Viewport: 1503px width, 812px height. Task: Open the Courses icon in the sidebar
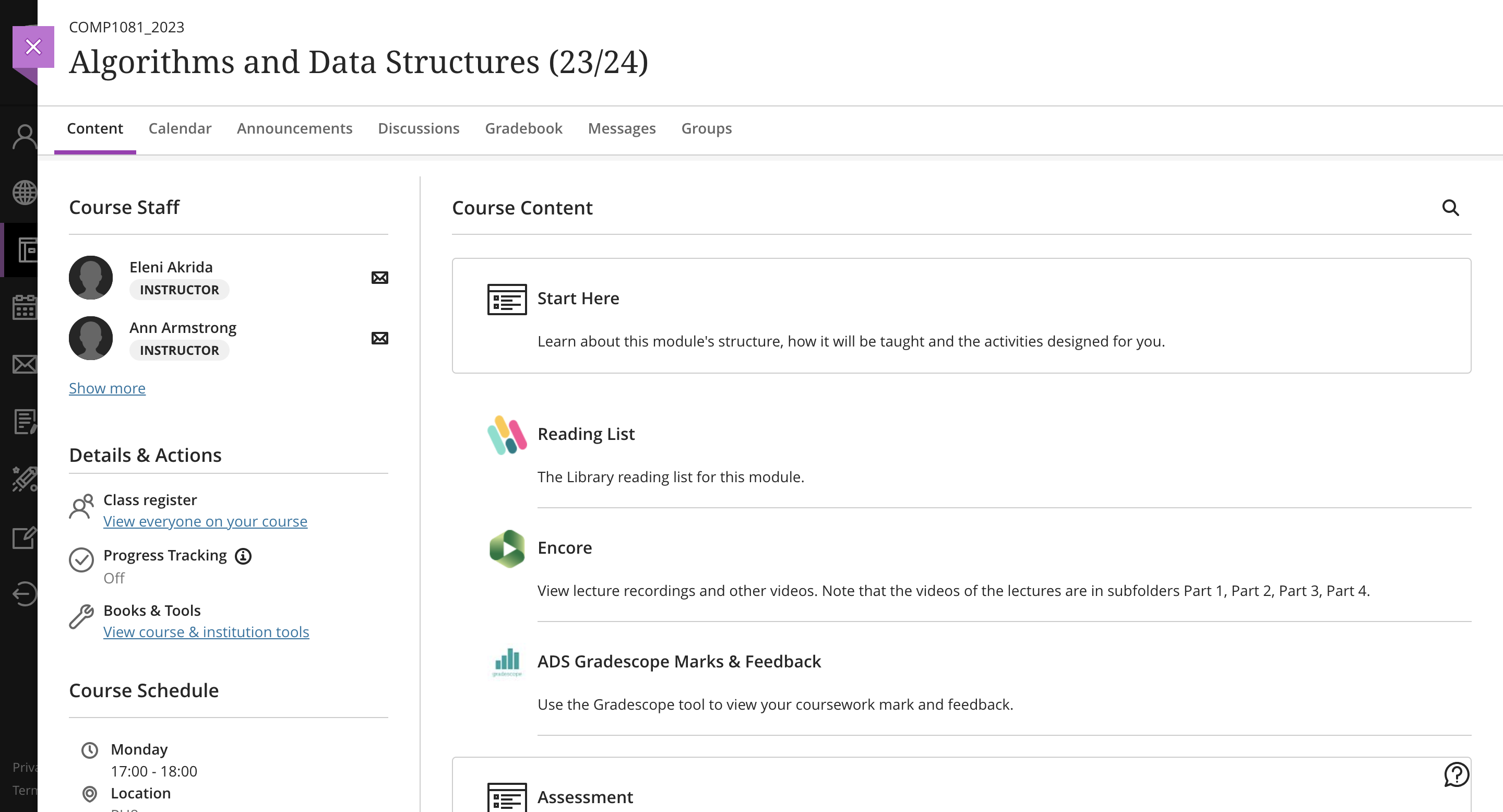click(x=27, y=250)
